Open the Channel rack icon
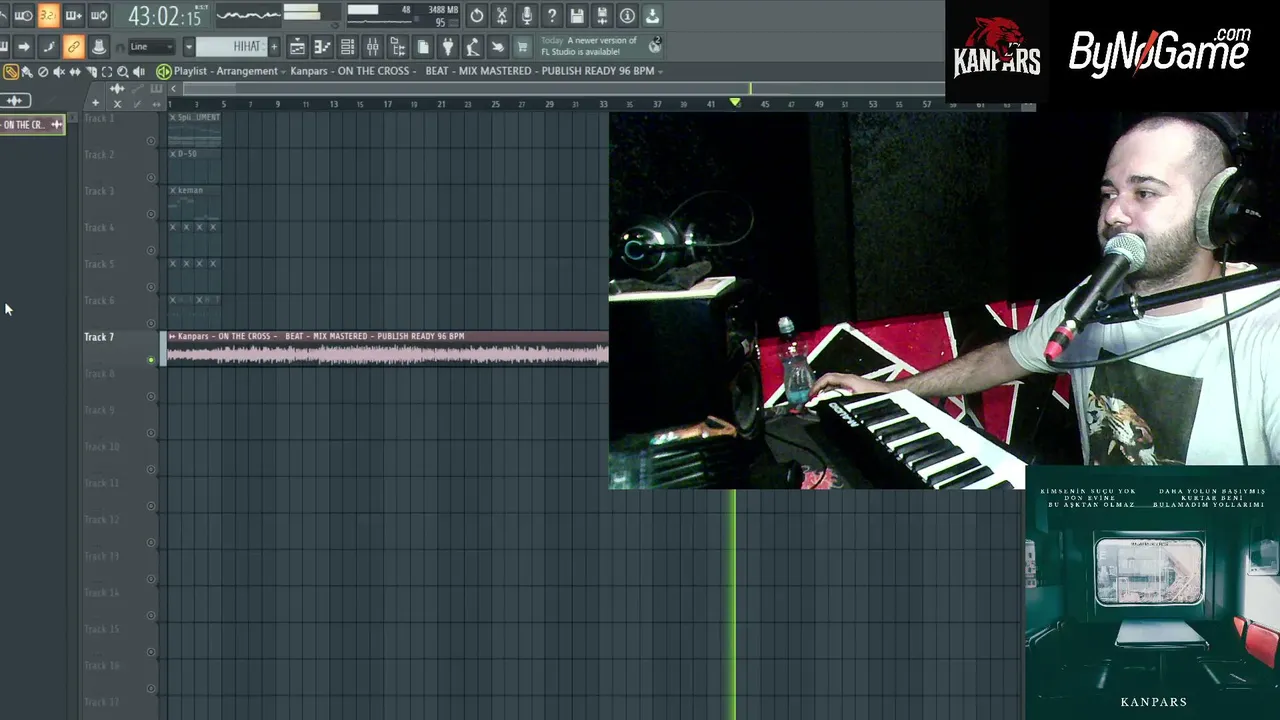The width and height of the screenshot is (1280, 720). pos(347,46)
